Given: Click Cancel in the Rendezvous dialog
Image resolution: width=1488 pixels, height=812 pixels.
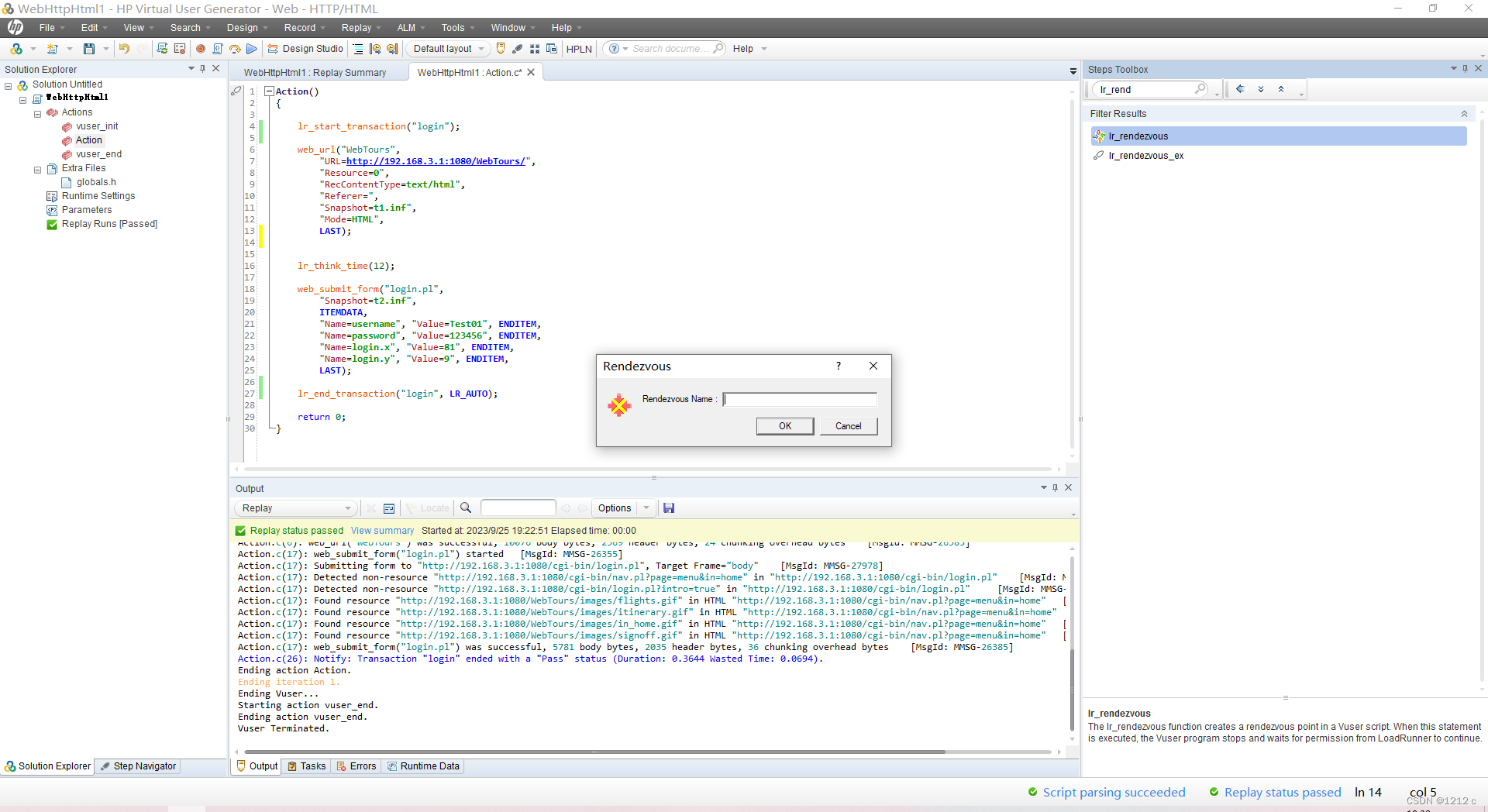Looking at the screenshot, I should [849, 426].
